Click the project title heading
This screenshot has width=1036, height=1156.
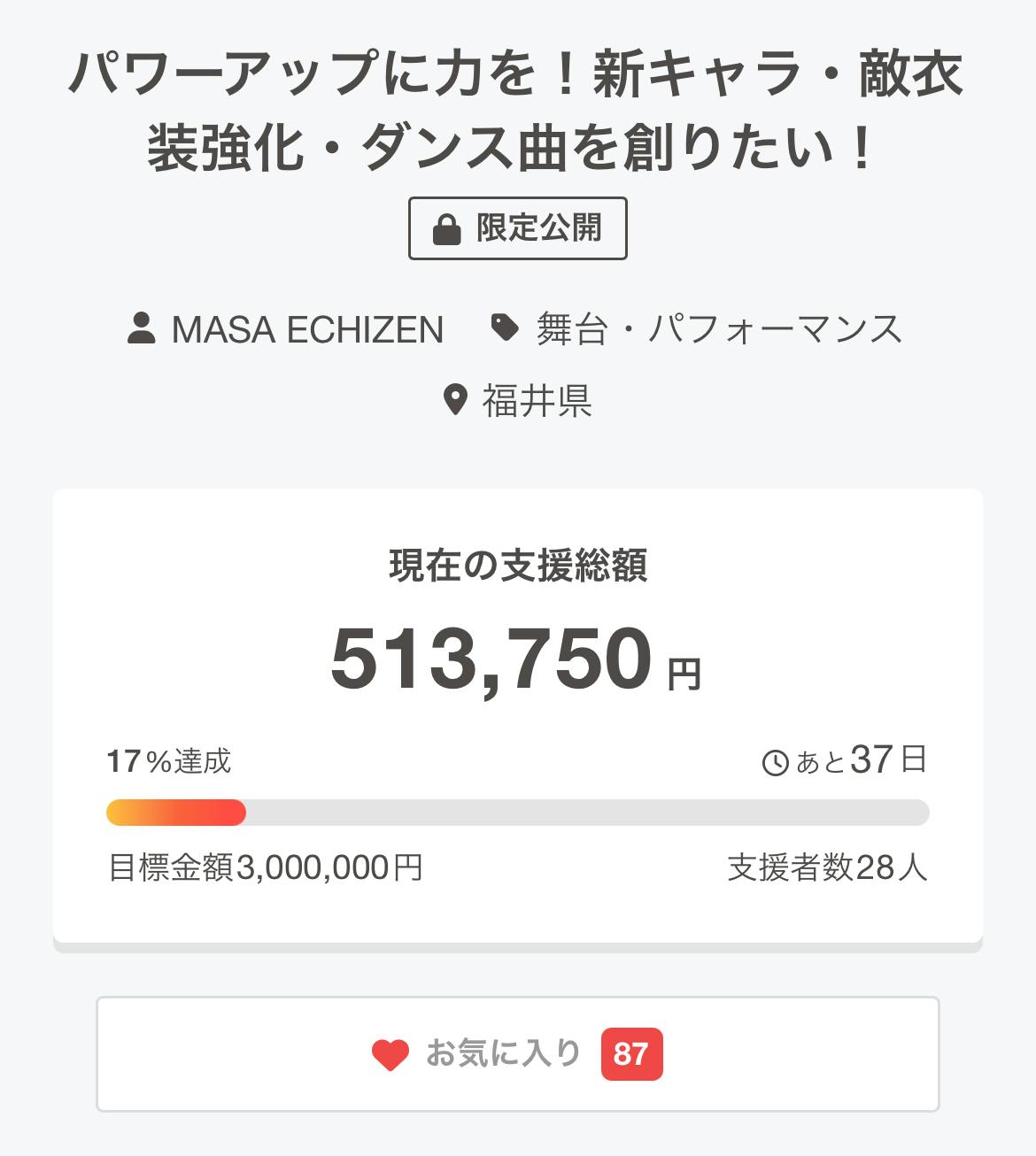tap(517, 110)
